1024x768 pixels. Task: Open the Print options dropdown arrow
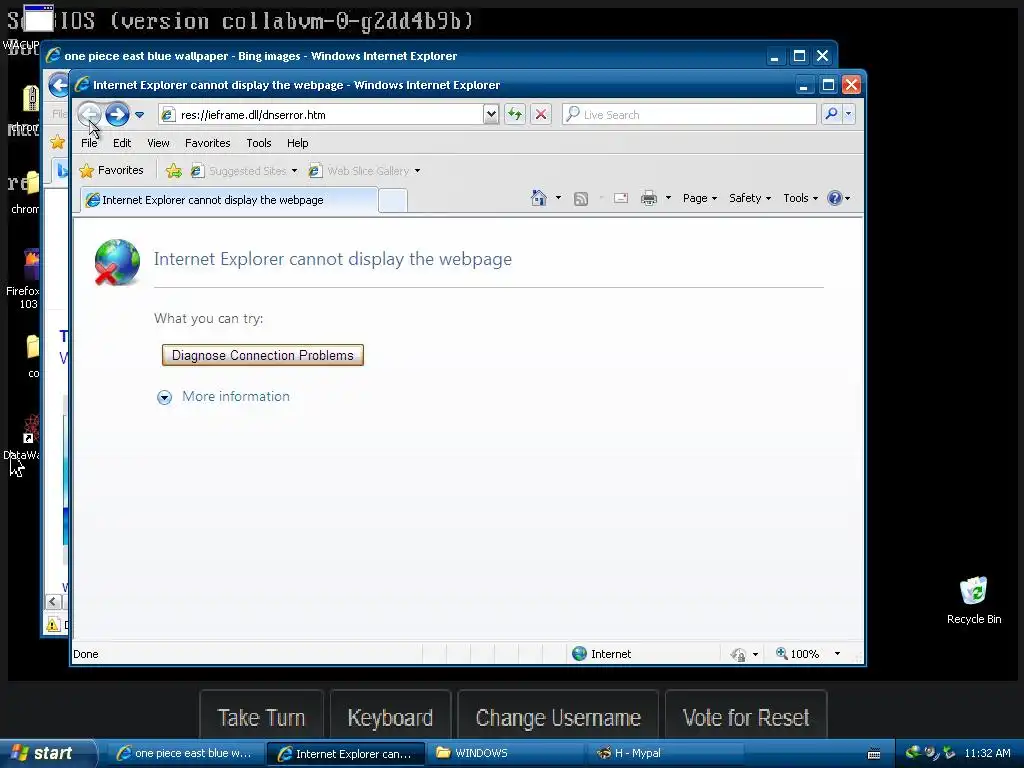[x=668, y=198]
